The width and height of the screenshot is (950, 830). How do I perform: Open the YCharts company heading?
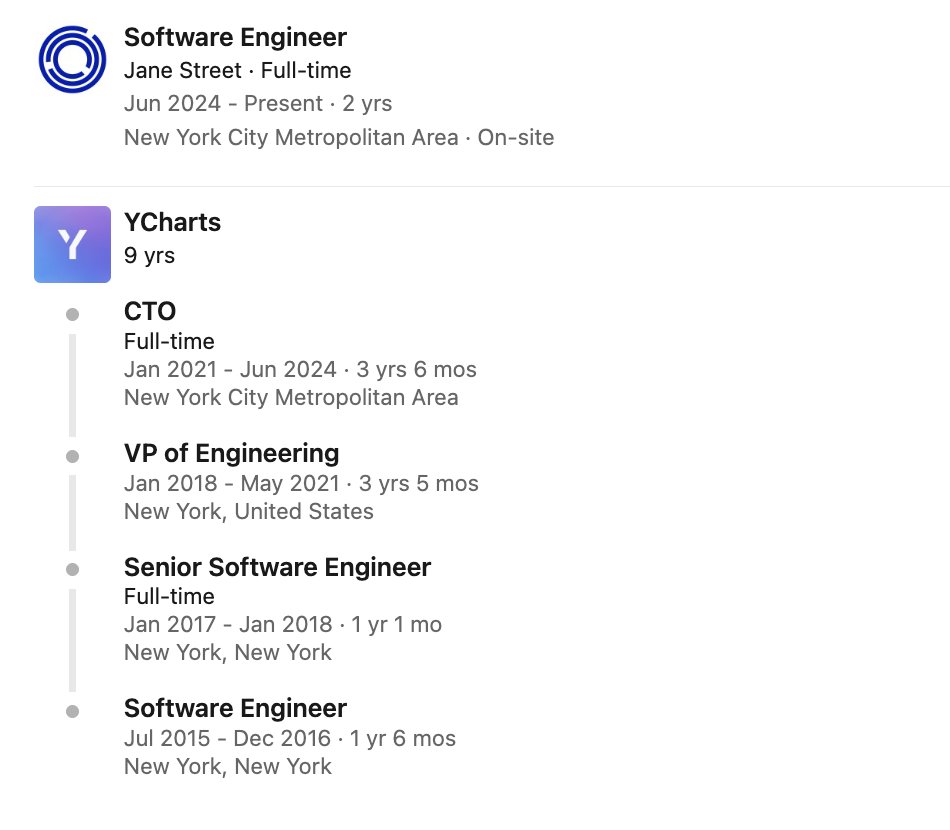click(172, 222)
